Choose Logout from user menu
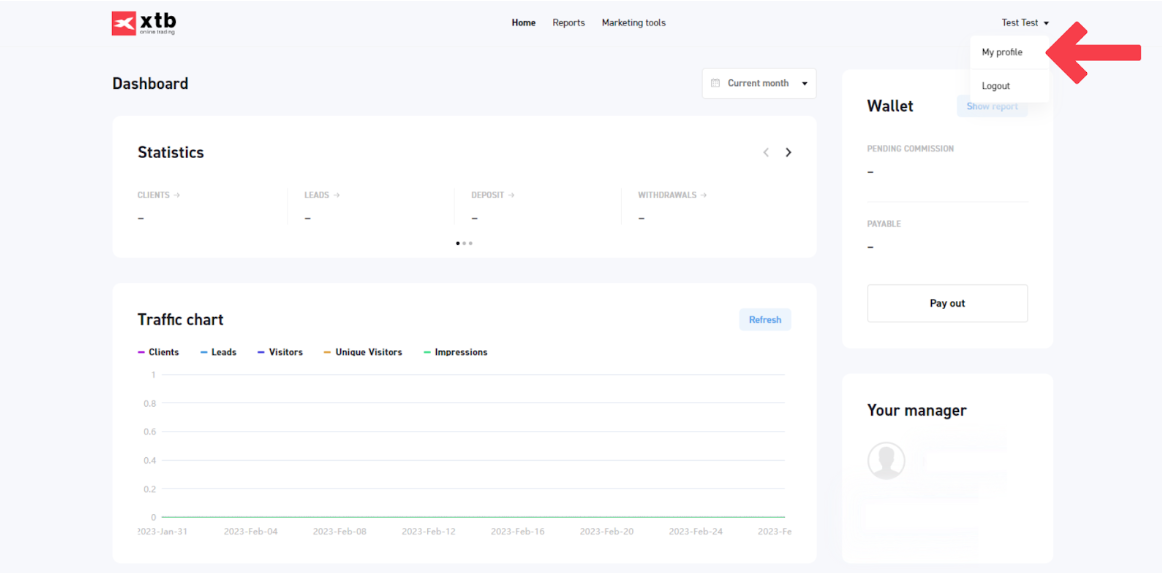 tap(996, 86)
